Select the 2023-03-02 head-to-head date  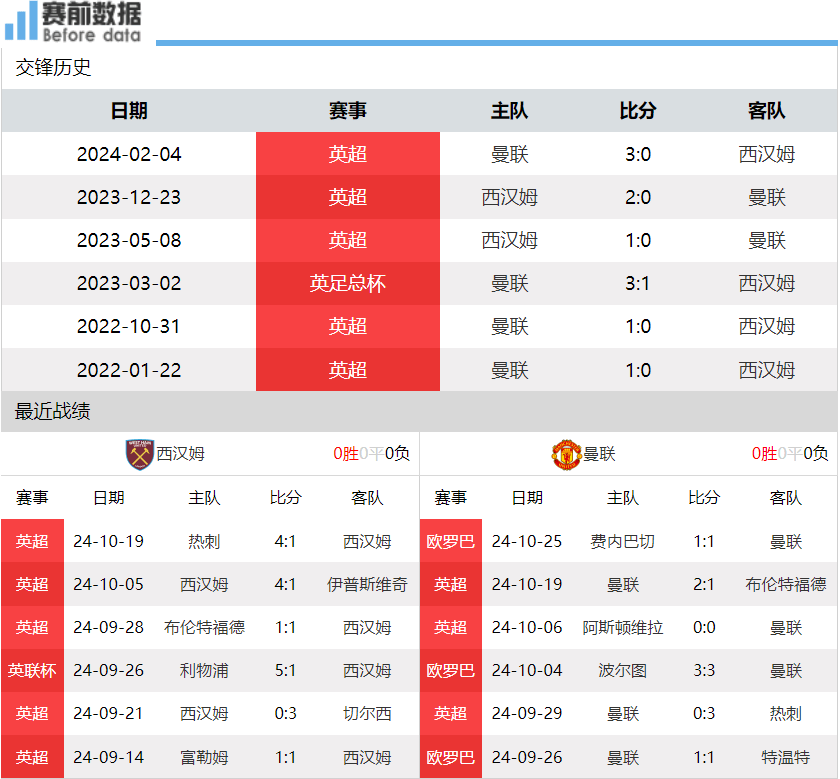tap(129, 283)
